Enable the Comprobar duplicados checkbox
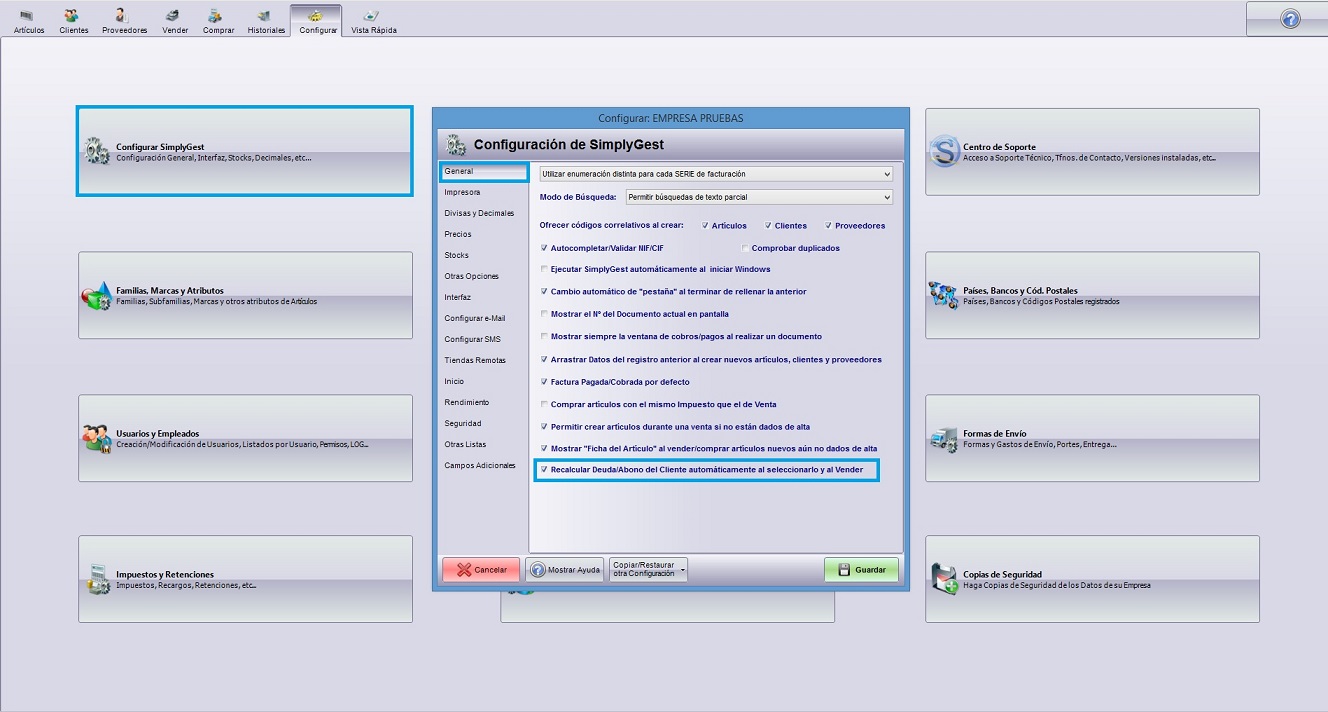The image size is (1328, 712). click(745, 248)
